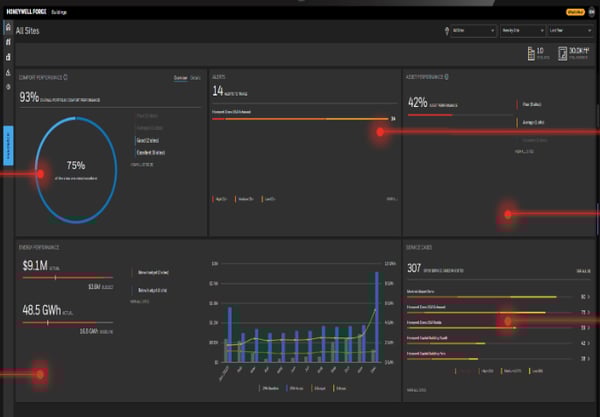Click the user avatar at top right
Viewport: 600px width, 417px height.
pyautogui.click(x=590, y=12)
